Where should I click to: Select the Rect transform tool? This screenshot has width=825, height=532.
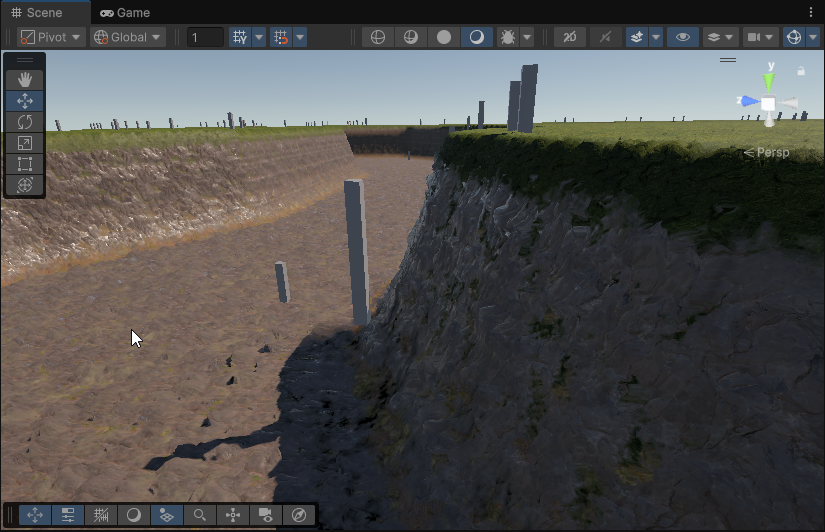(25, 164)
